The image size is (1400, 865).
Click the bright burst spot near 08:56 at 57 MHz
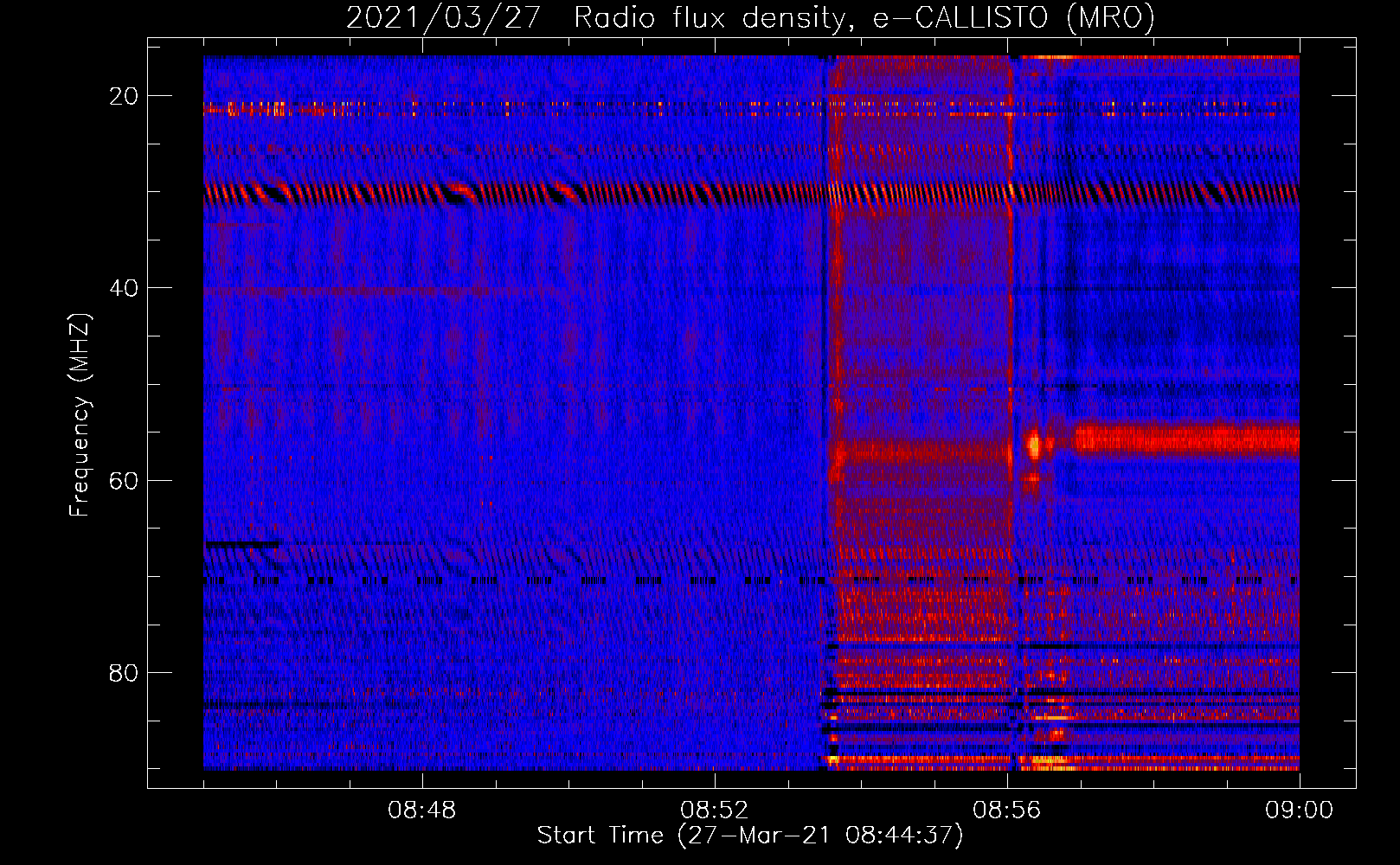point(1034,445)
